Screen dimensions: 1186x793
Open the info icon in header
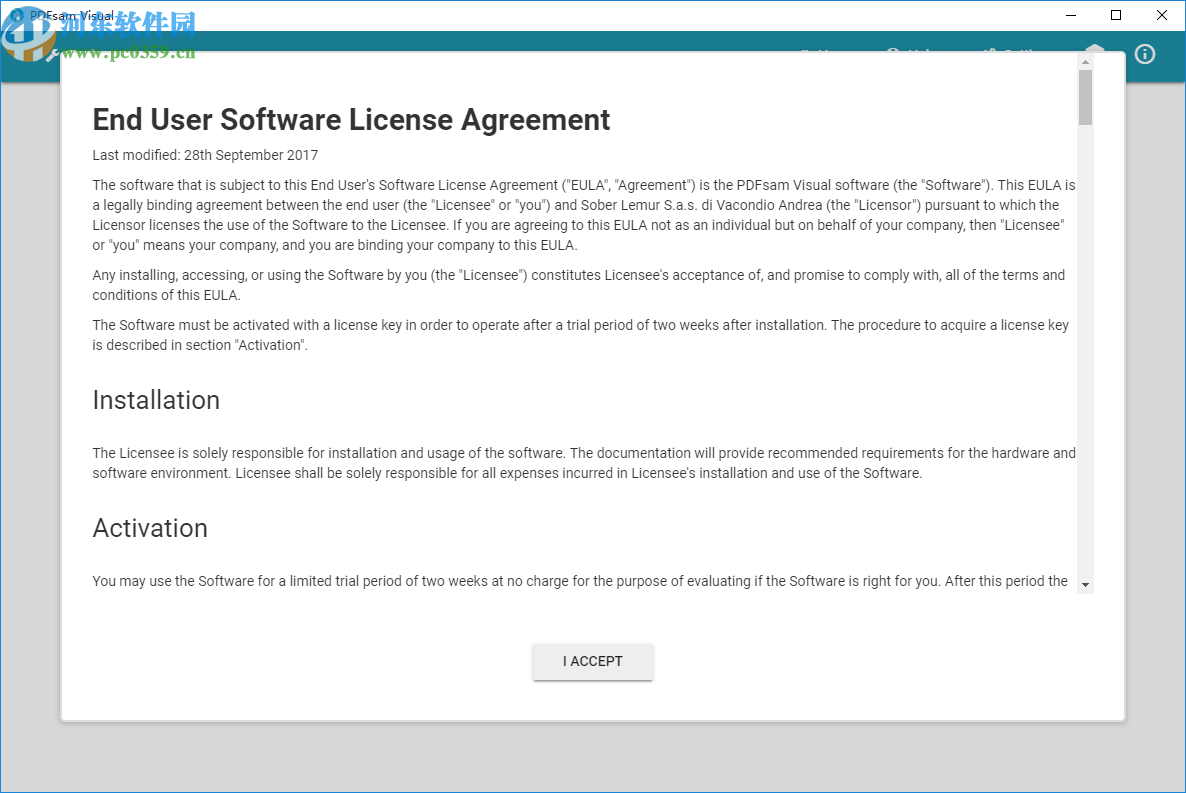coord(1144,54)
